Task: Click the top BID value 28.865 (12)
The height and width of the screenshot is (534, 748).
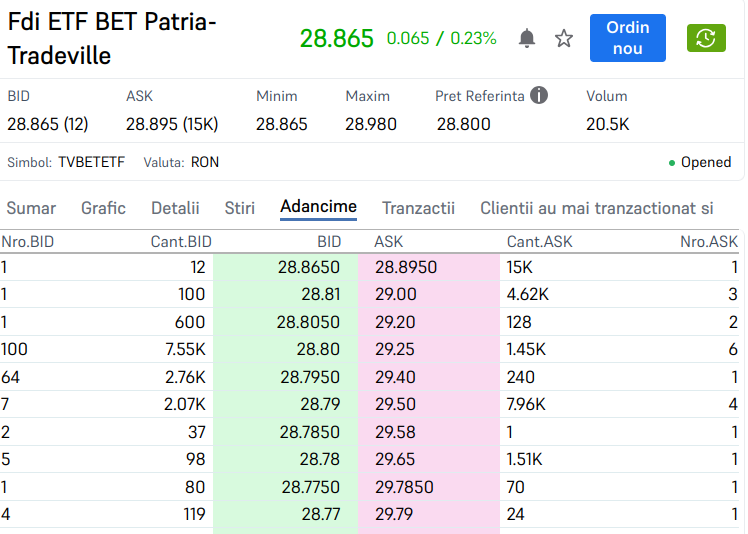Action: pos(48,124)
